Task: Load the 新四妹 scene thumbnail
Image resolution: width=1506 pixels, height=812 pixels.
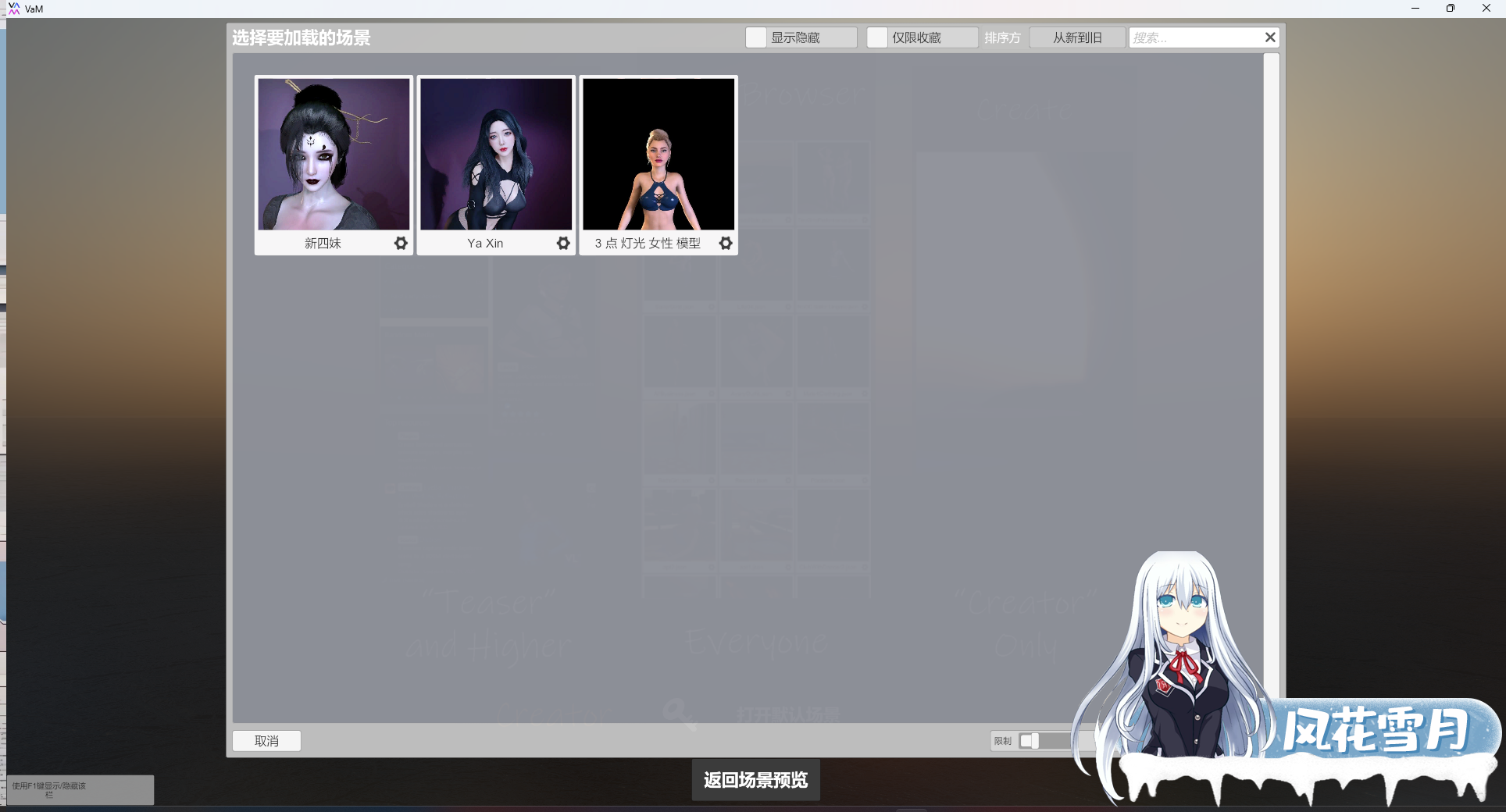Action: 334,154
